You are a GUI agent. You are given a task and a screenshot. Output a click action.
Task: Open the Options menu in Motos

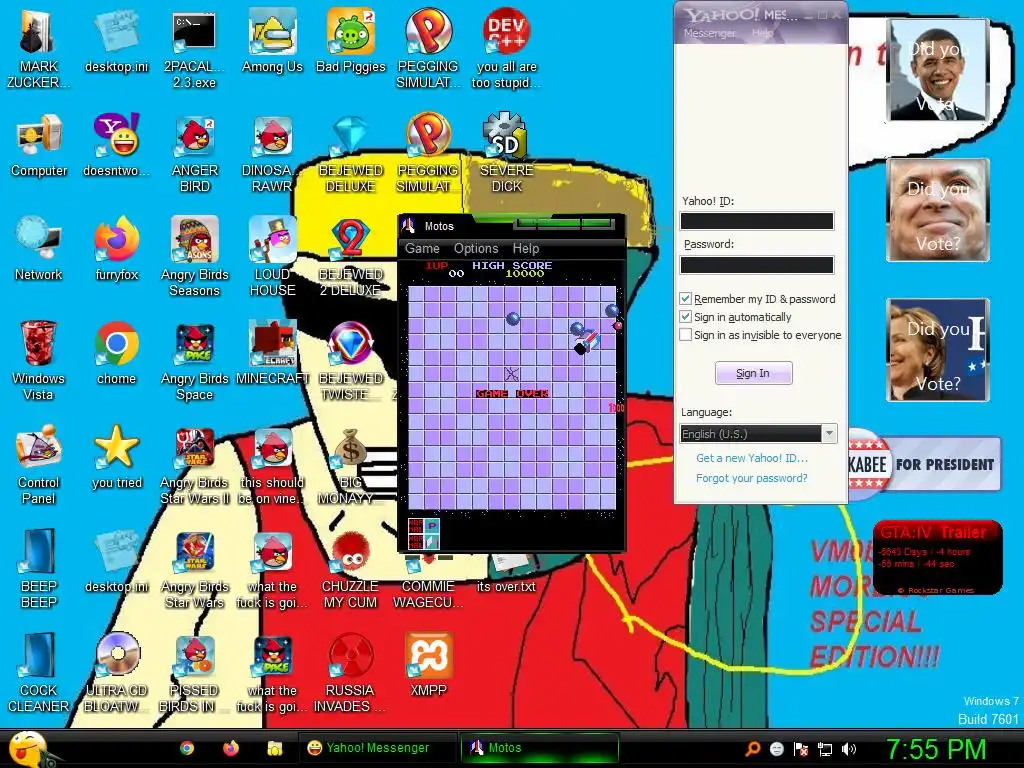coord(476,248)
